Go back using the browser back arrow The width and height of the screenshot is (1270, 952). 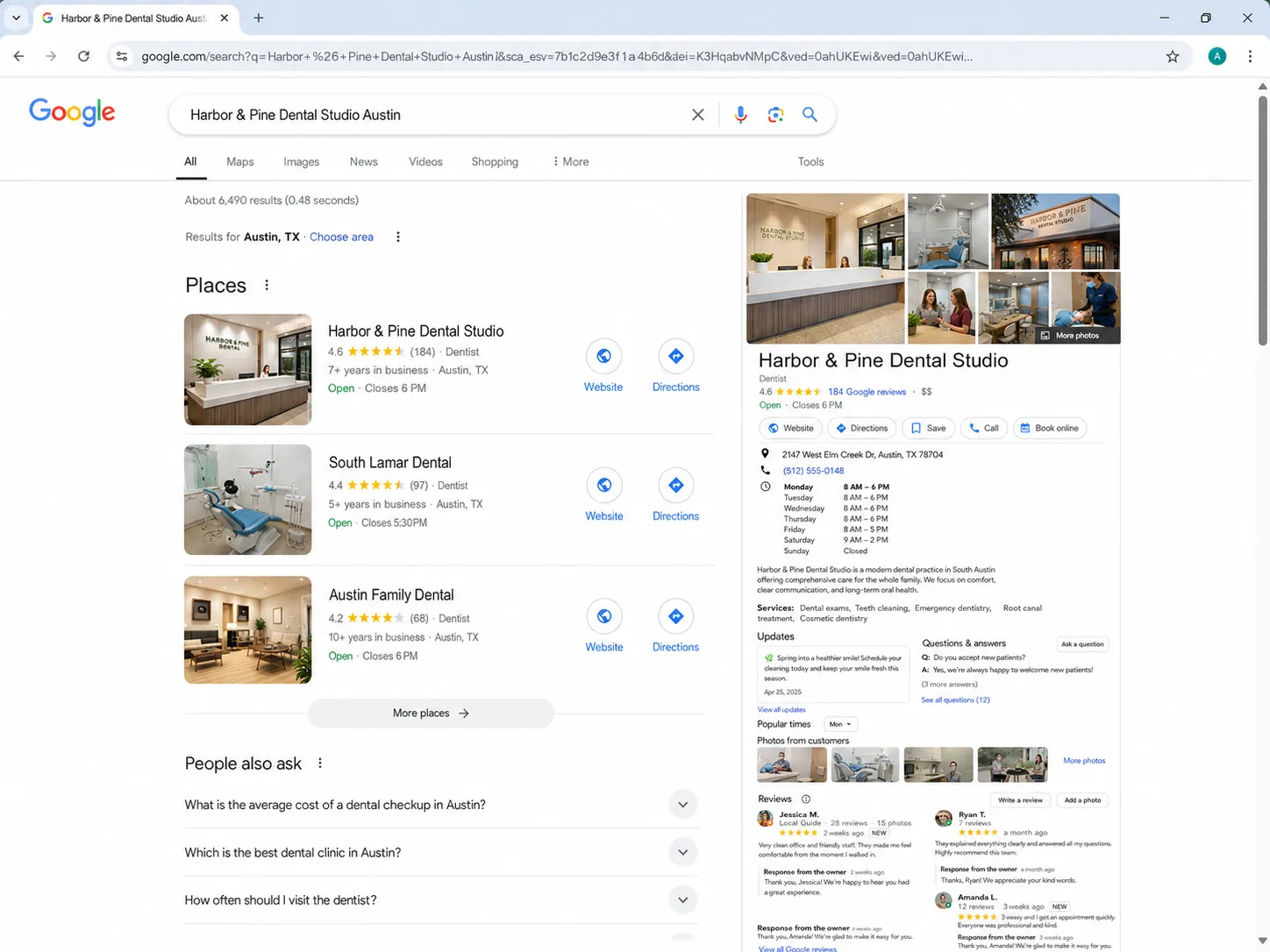click(x=19, y=56)
